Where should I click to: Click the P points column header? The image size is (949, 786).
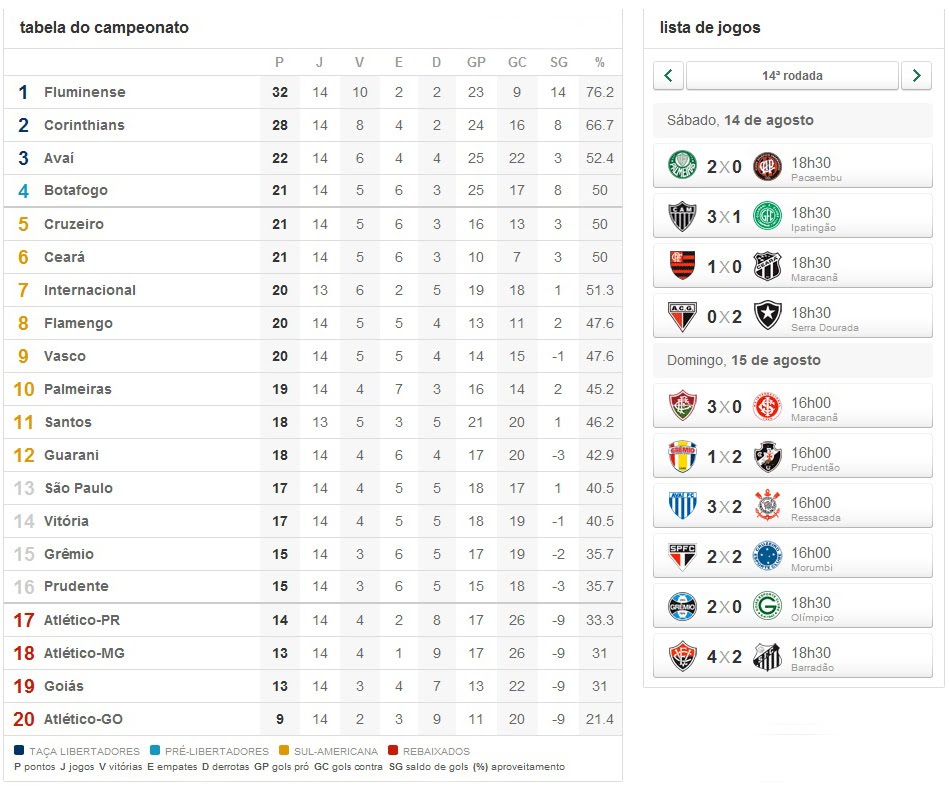pos(279,62)
